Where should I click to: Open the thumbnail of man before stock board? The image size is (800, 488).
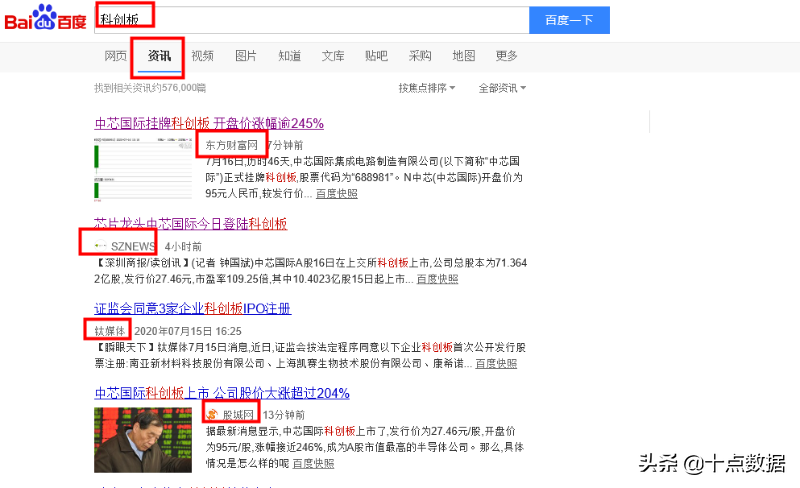pyautogui.click(x=143, y=440)
